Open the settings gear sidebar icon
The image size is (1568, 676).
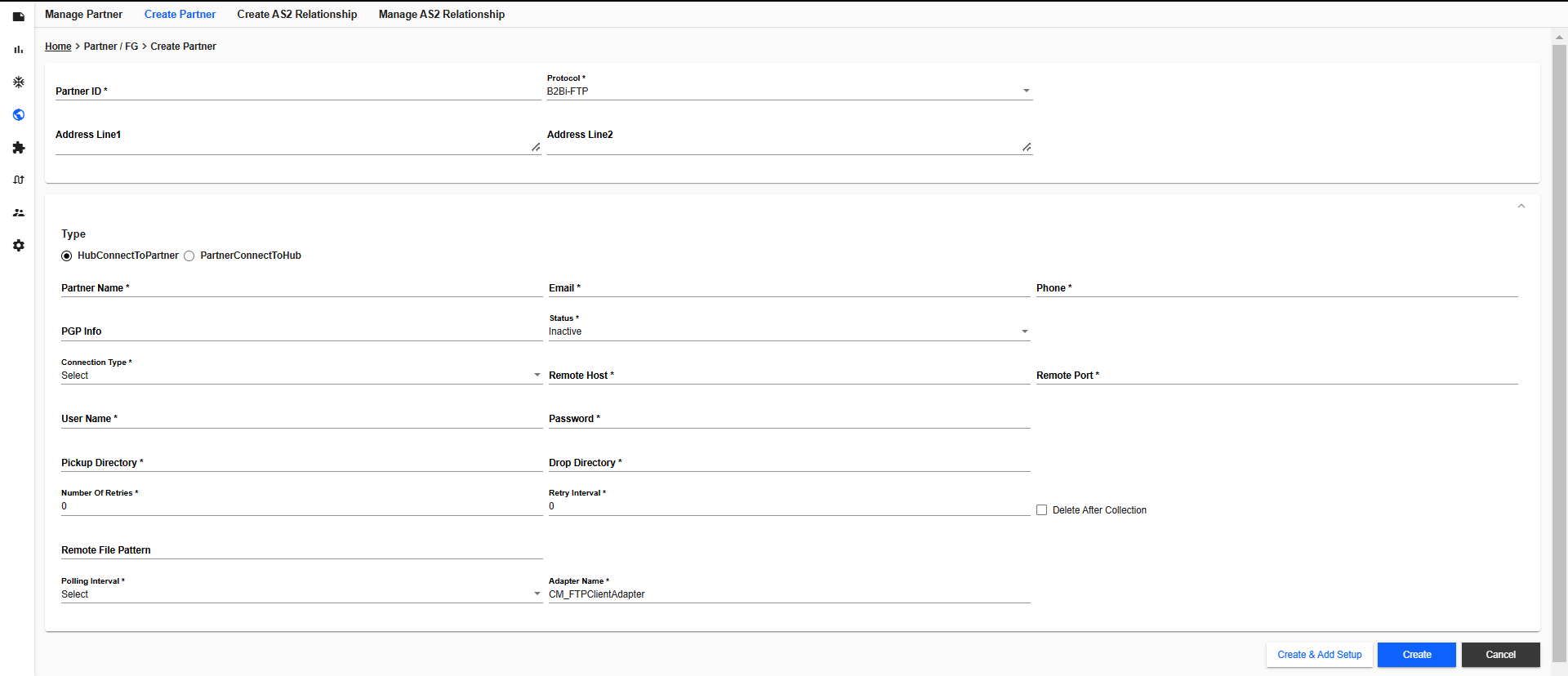click(18, 245)
